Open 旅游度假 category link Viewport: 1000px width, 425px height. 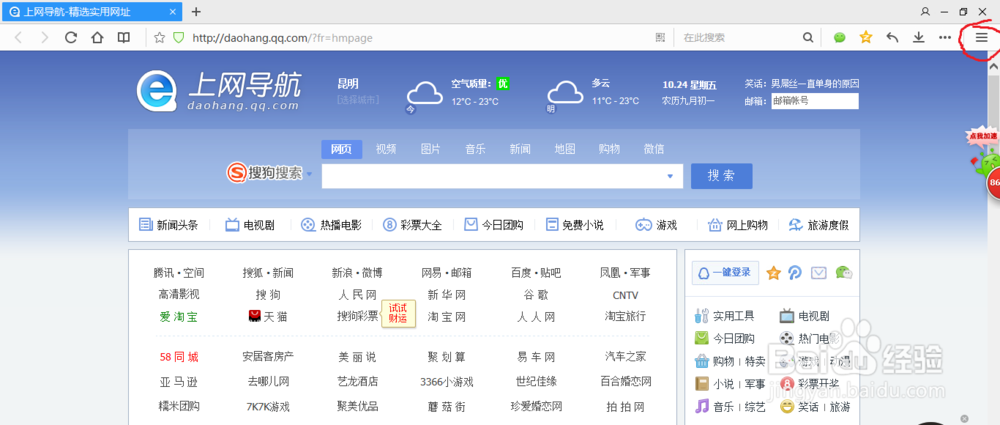(x=819, y=225)
